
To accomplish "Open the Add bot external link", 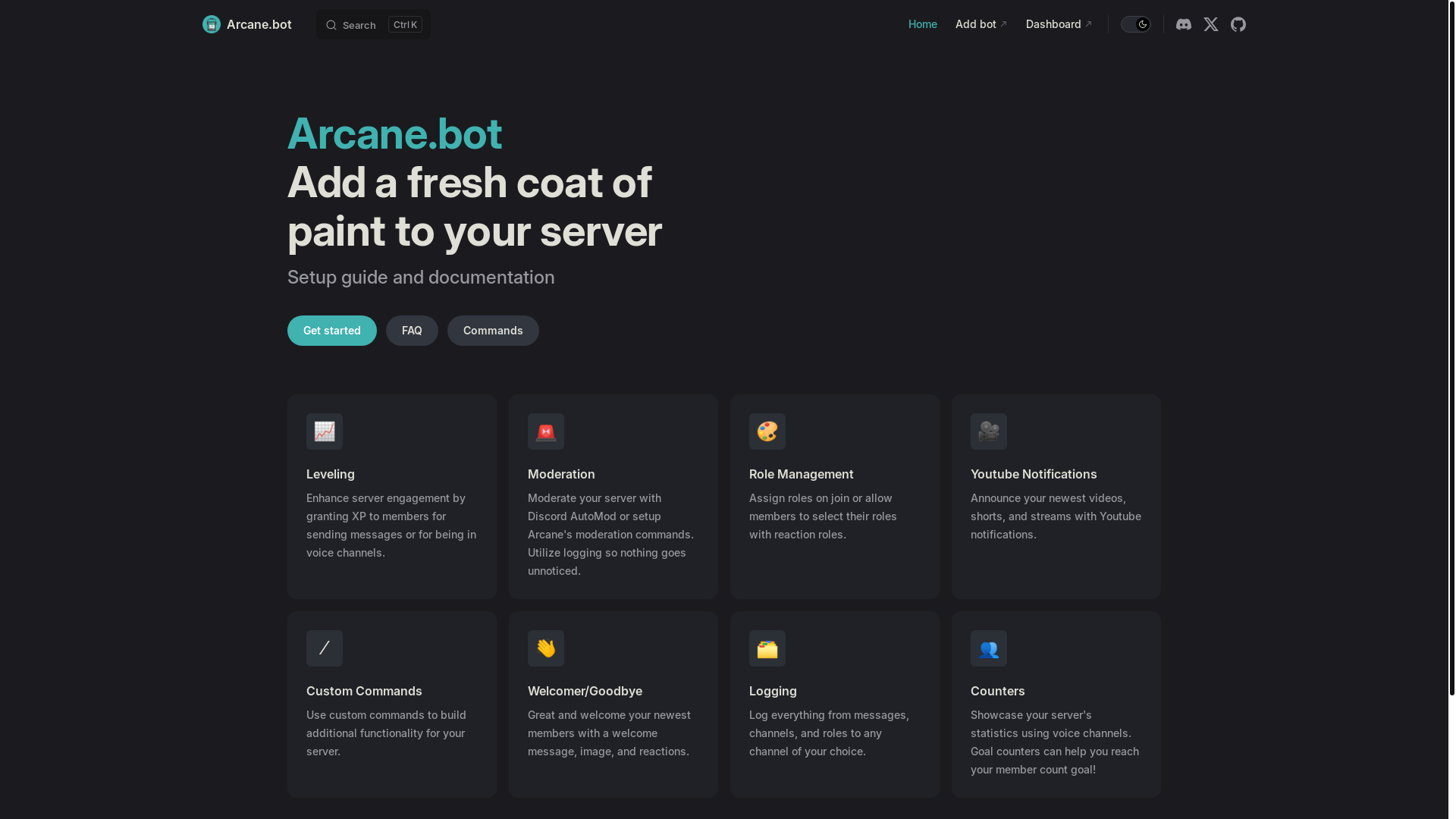I will click(981, 24).
